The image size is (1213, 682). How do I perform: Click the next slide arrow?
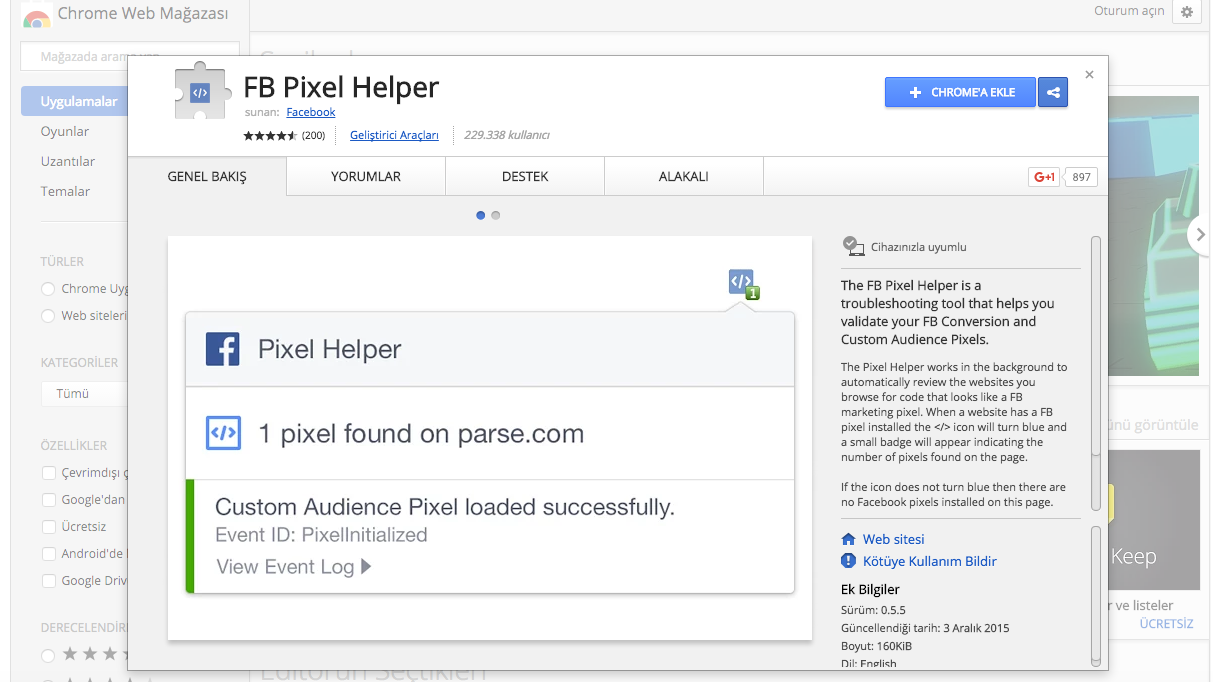(x=1199, y=235)
